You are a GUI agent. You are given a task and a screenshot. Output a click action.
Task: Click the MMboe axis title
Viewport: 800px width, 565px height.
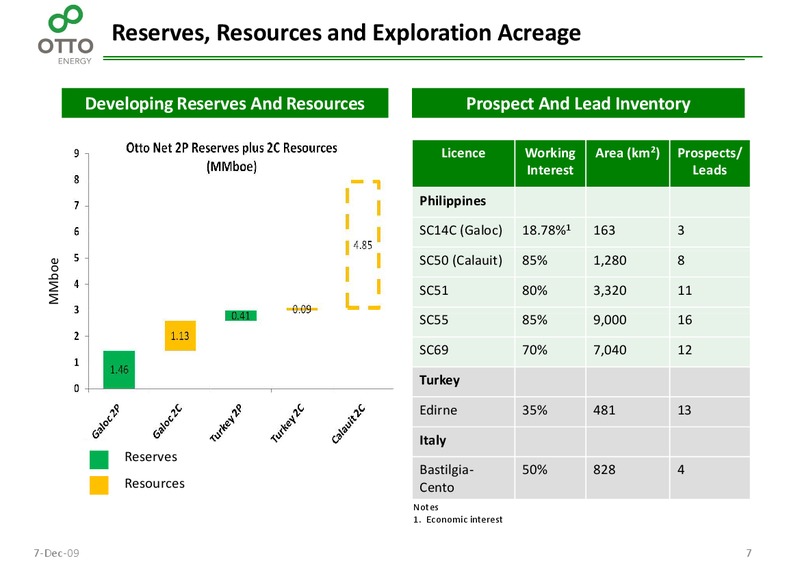[54, 281]
